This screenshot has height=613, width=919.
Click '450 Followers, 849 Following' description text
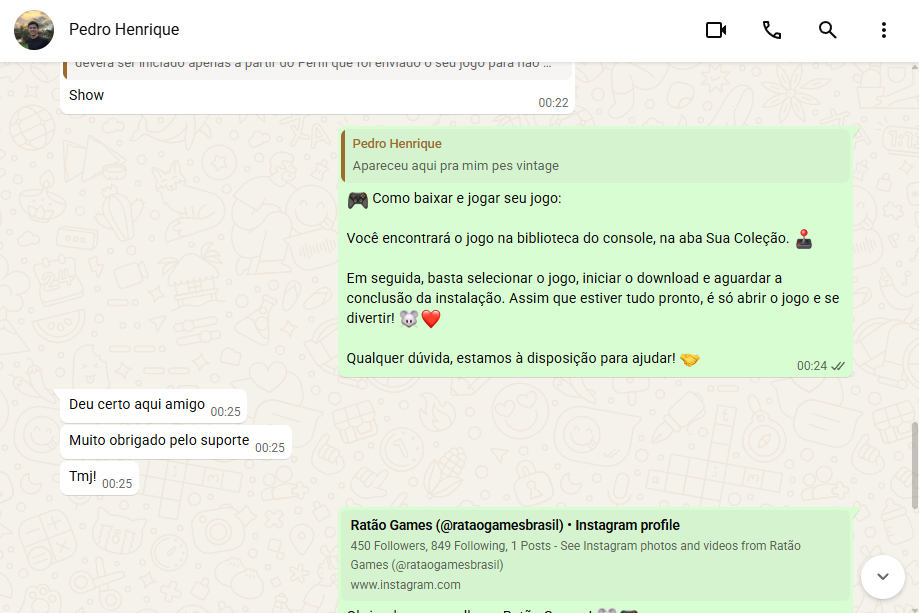[x=576, y=555]
